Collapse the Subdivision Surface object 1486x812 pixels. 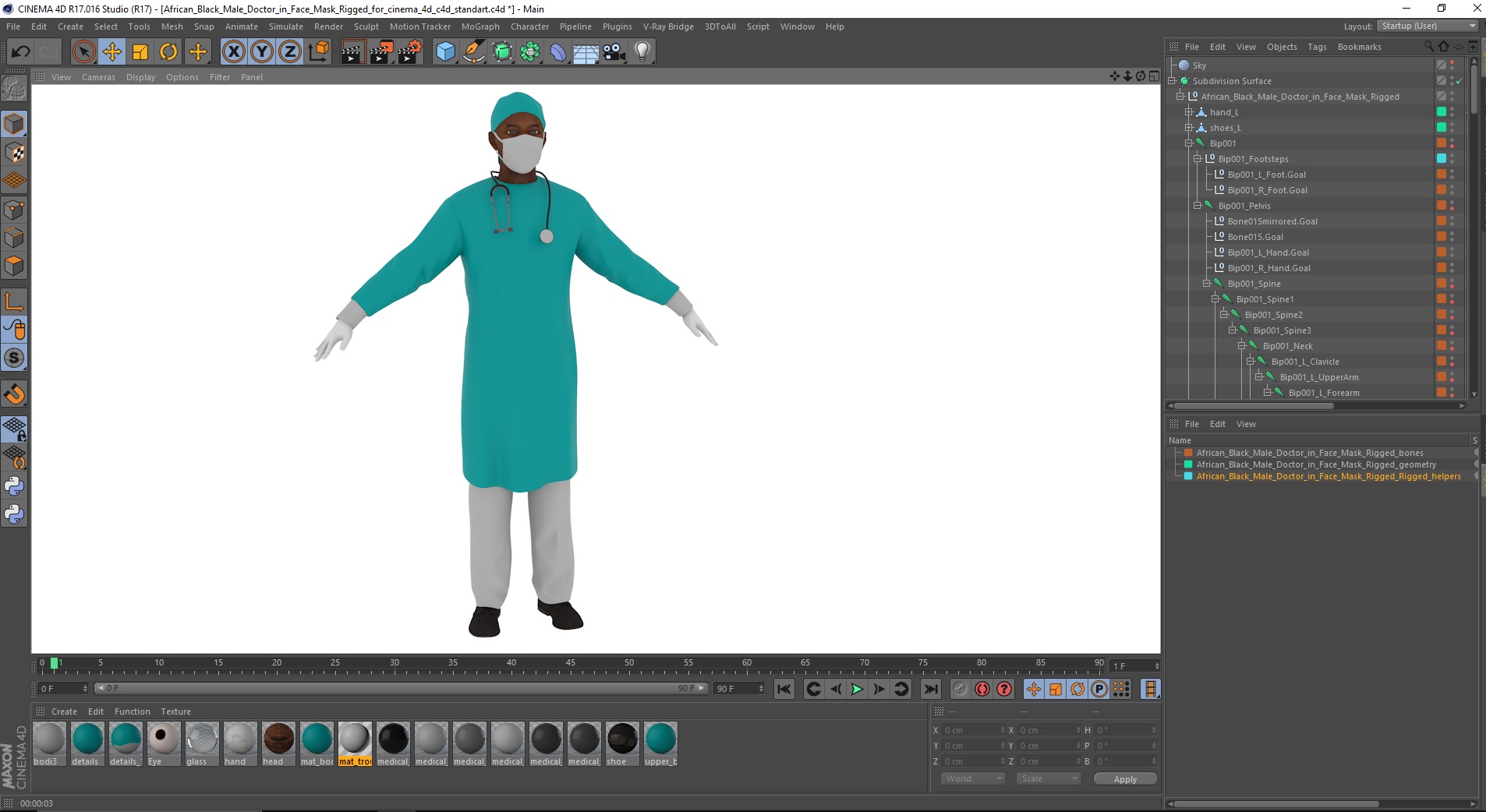1172,81
